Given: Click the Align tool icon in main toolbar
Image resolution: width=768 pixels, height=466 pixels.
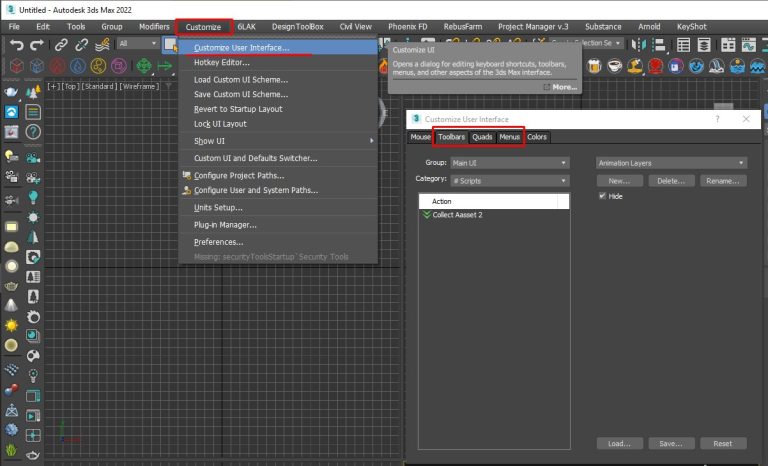Looking at the screenshot, I should pyautogui.click(x=660, y=45).
